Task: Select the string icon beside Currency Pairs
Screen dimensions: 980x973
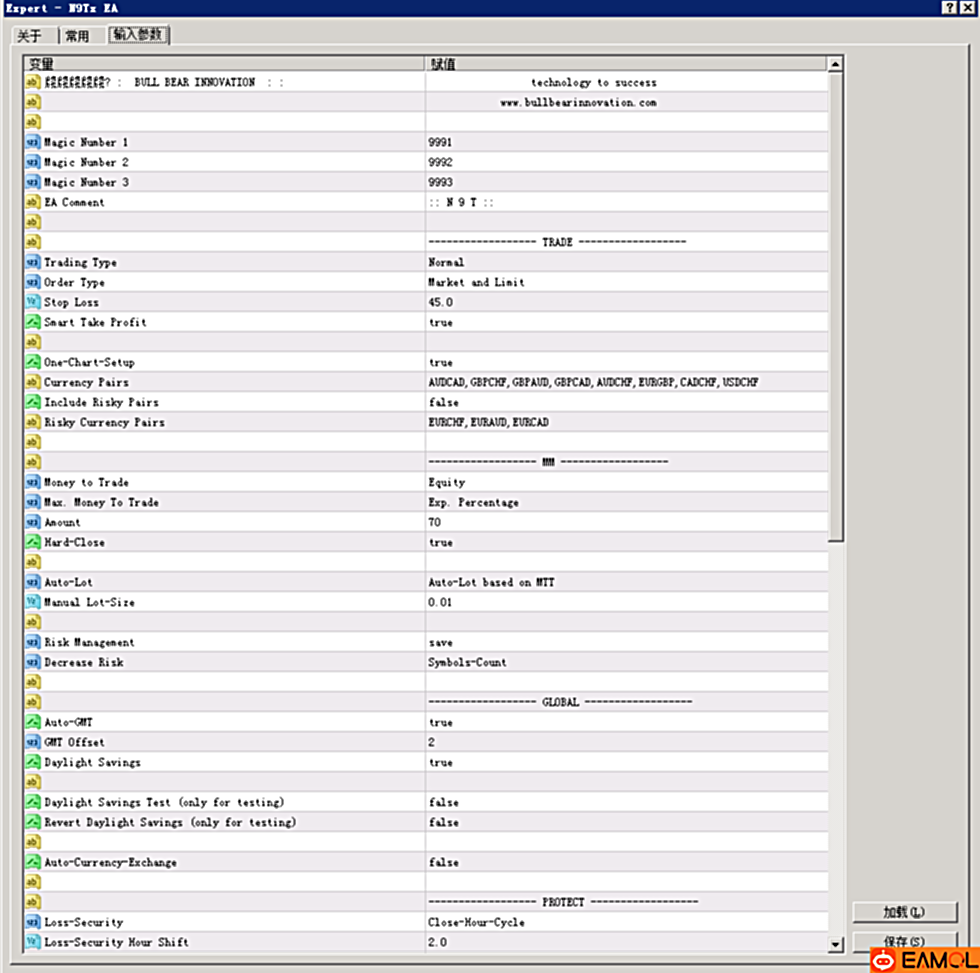Action: (32, 382)
